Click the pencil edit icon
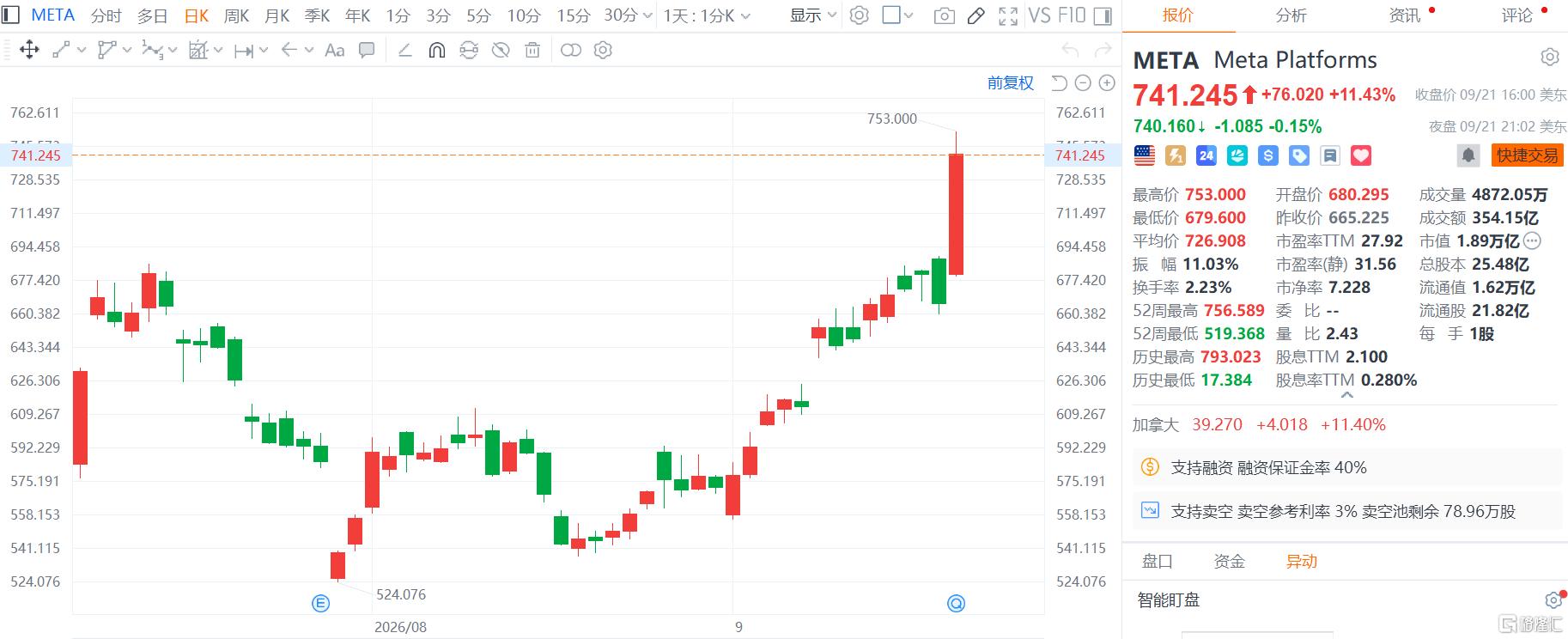 click(975, 15)
